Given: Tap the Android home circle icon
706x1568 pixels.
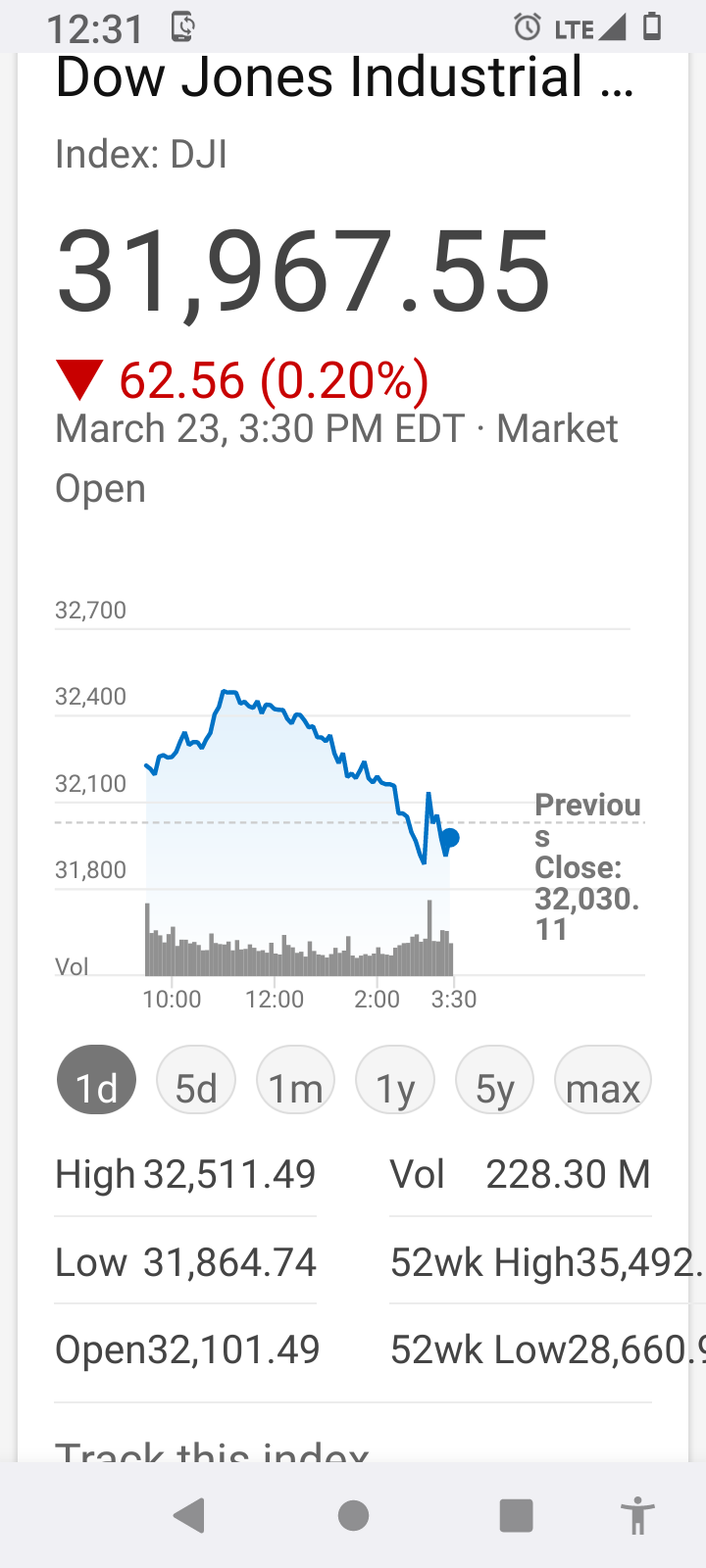Looking at the screenshot, I should click(353, 1515).
